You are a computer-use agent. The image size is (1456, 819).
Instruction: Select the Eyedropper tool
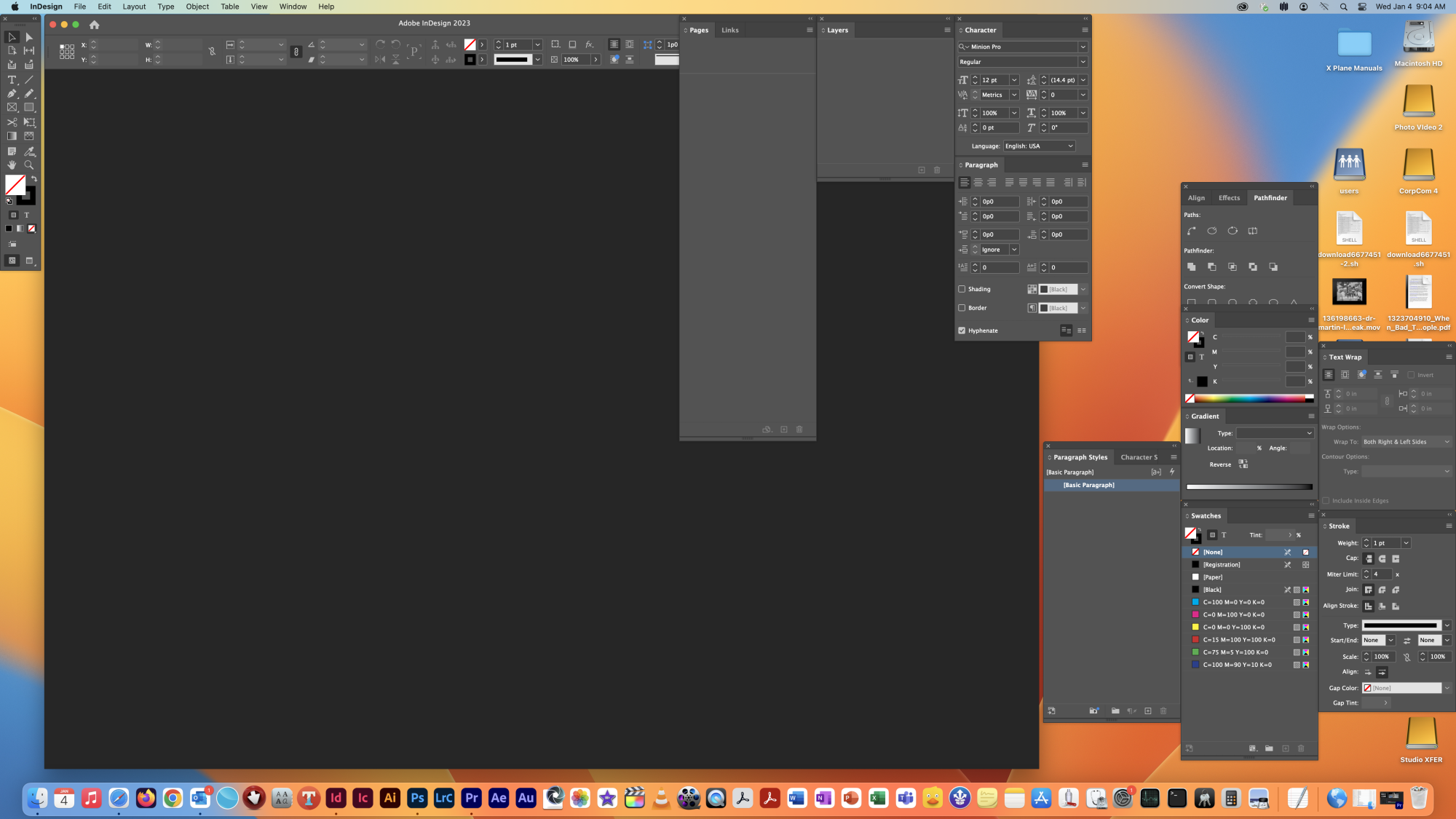pyautogui.click(x=29, y=151)
